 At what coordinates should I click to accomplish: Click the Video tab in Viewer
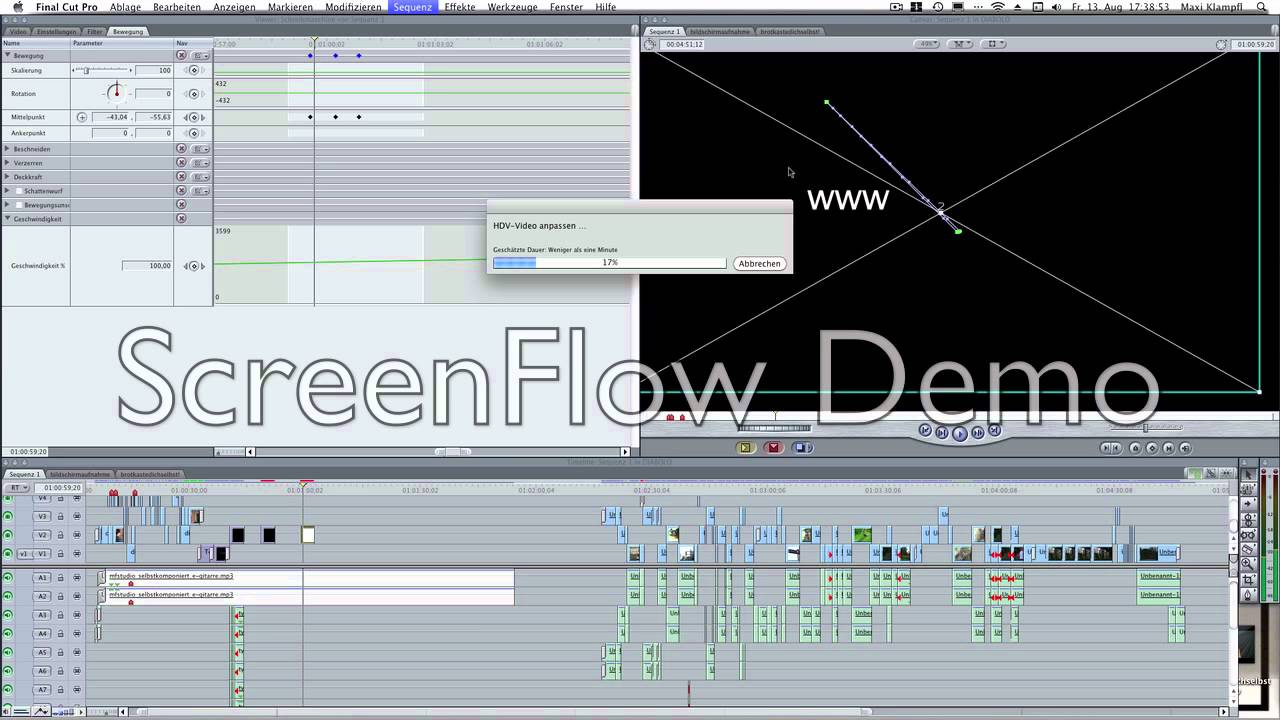pos(18,31)
